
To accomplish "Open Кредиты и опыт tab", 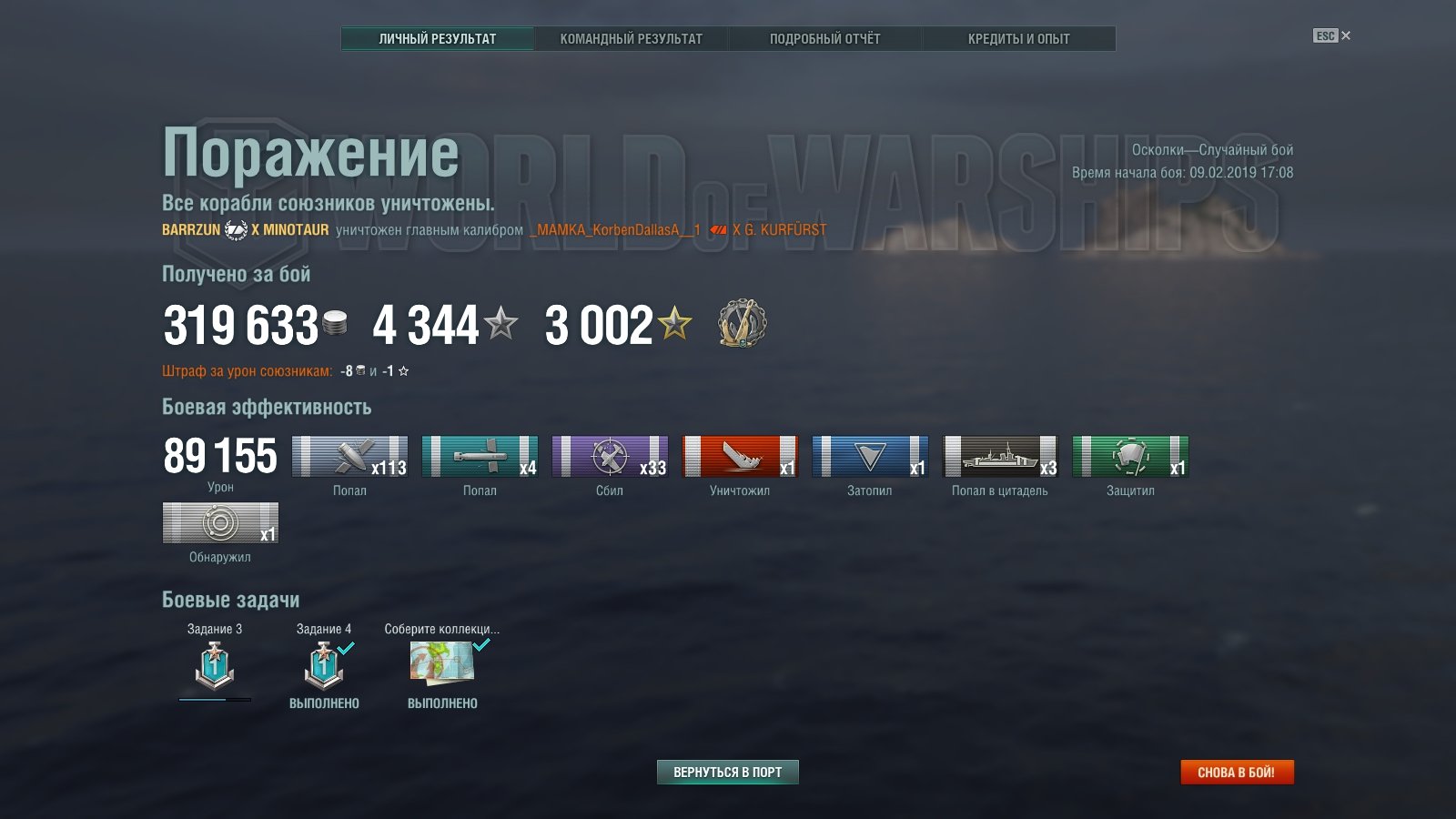I will click(1018, 38).
